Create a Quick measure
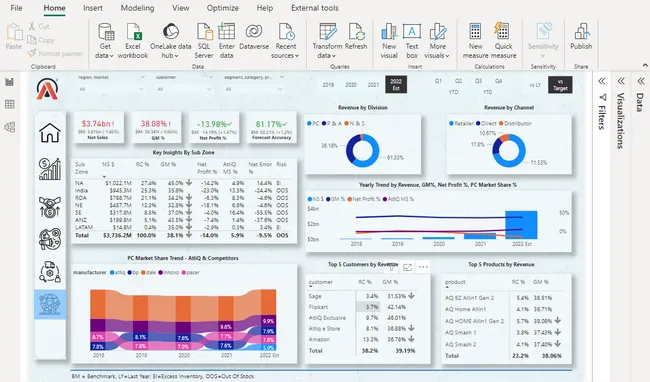This screenshot has width=650, height=382. (503, 41)
